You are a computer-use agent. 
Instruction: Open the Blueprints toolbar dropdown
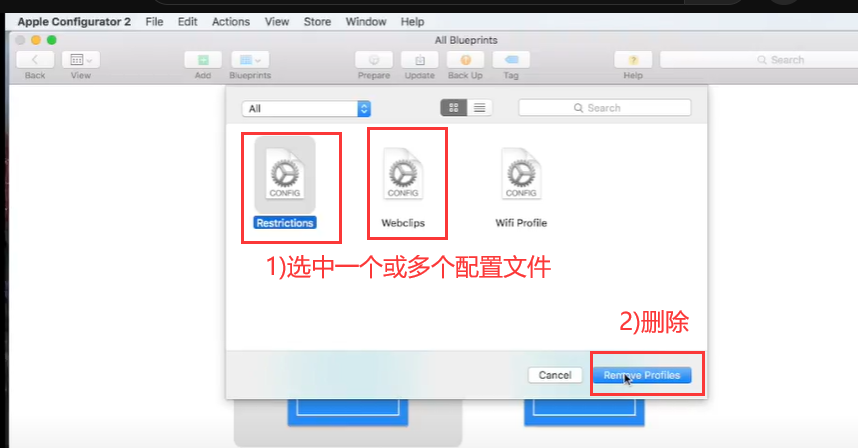click(x=250, y=60)
